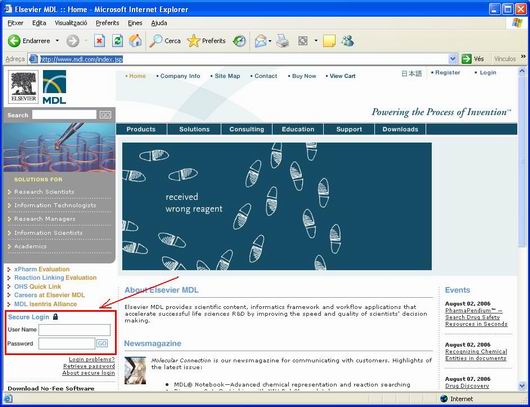Expand the Vincles links toolbar chevron
This screenshot has height=407, width=530.
click(x=524, y=57)
